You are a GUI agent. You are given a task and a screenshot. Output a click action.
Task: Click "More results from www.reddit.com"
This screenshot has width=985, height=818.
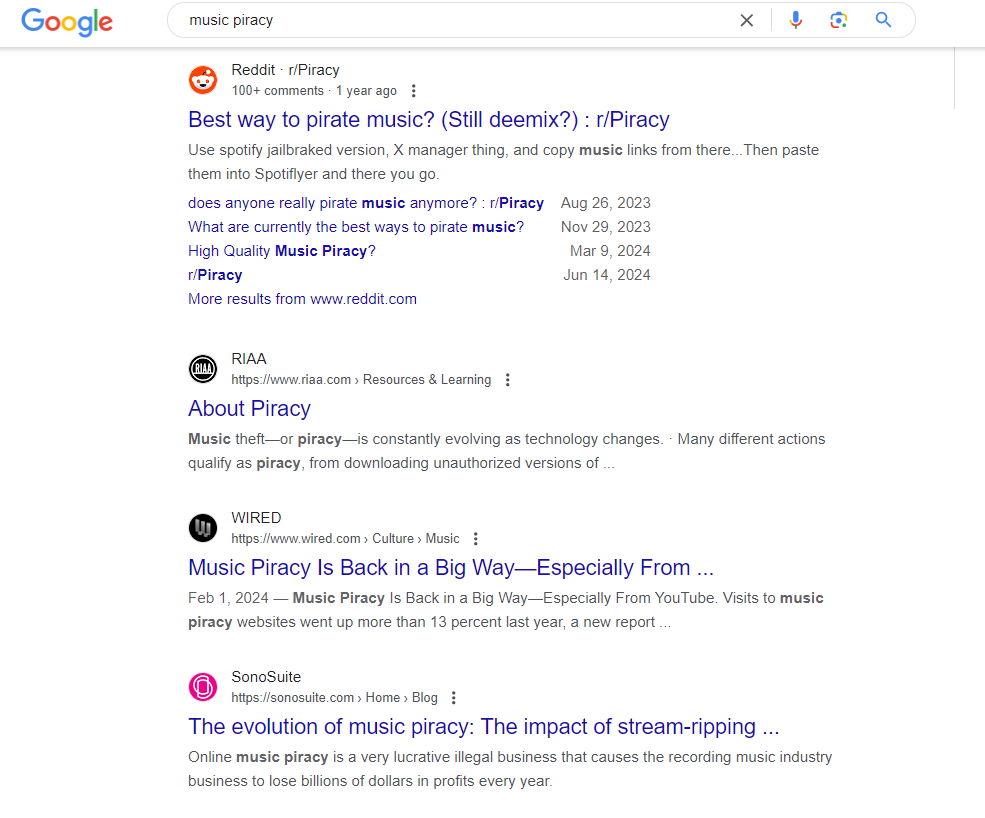click(302, 299)
